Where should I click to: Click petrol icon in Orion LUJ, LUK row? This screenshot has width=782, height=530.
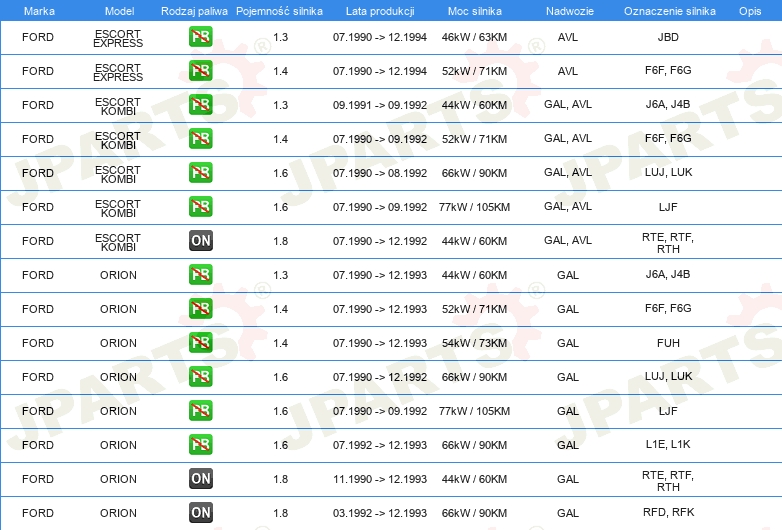(200, 376)
